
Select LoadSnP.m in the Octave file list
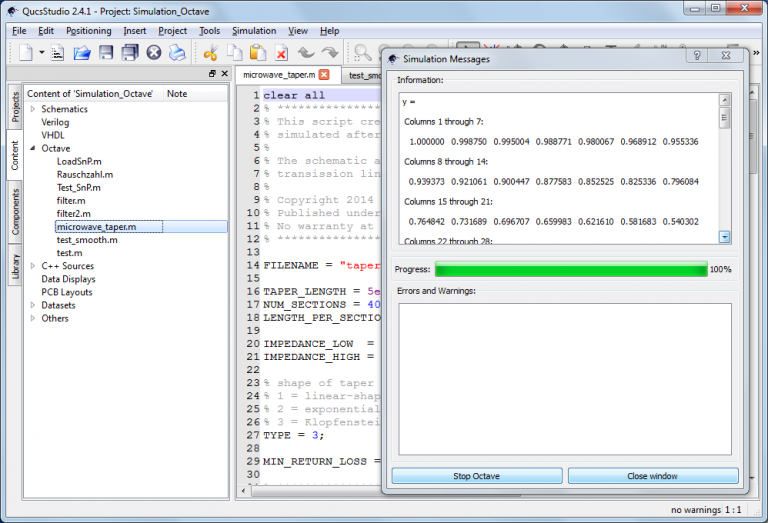(x=79, y=161)
